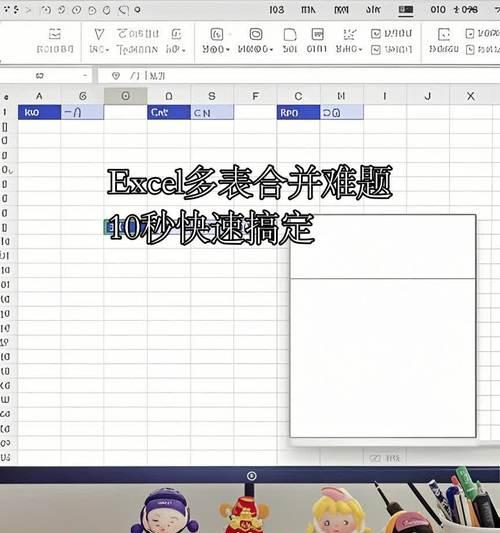Viewport: 500px width, 533px height.
Task: Click the dashed selection square ribbon icon
Action: (444, 34)
